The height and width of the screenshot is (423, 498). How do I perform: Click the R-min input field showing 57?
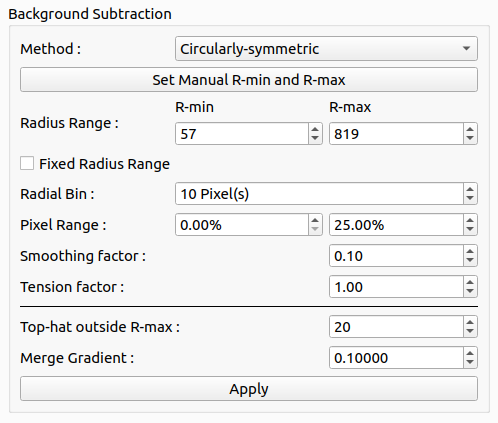pos(242,134)
